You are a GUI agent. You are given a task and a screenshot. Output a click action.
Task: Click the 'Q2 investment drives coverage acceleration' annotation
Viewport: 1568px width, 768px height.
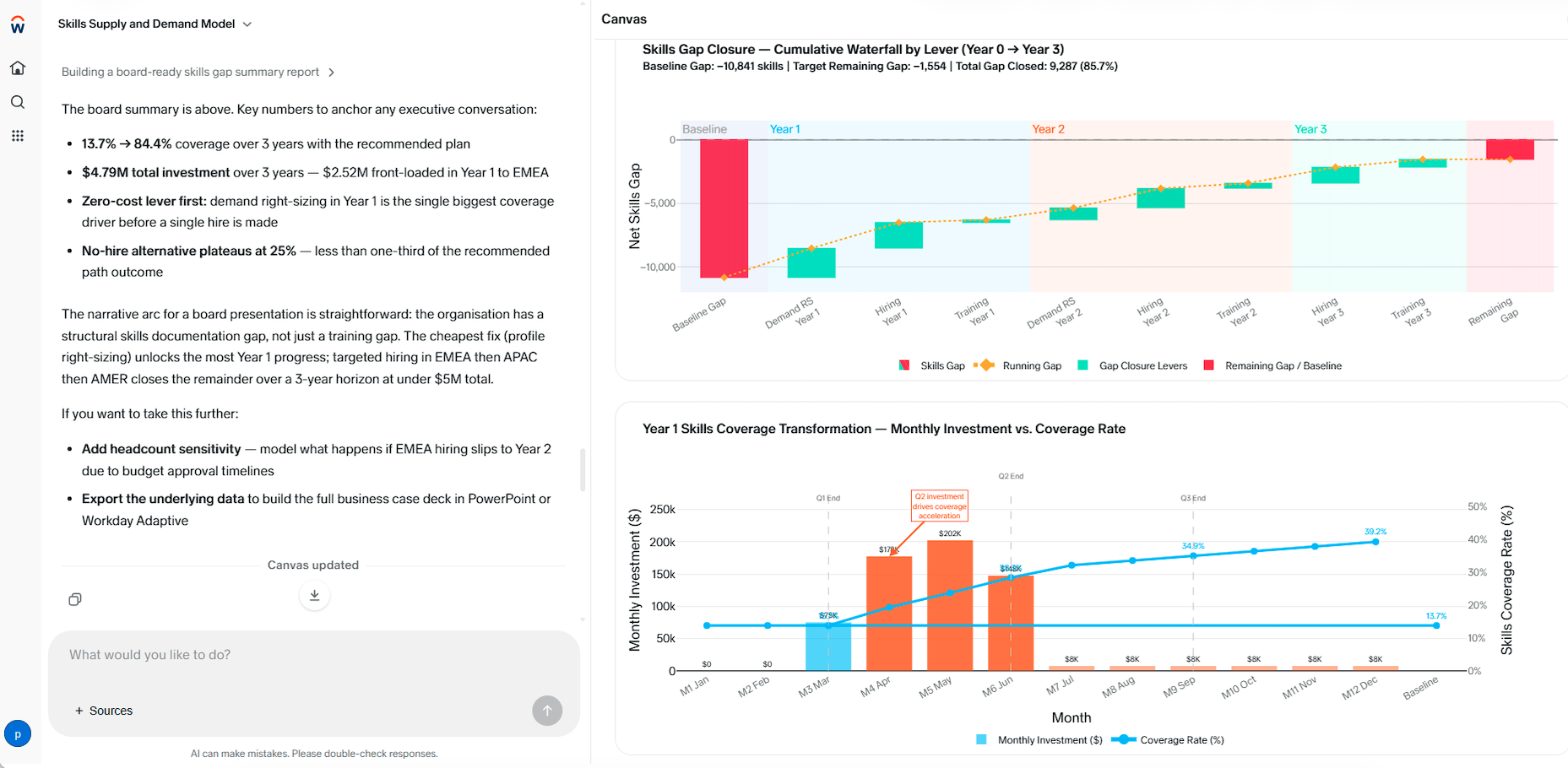click(x=940, y=506)
